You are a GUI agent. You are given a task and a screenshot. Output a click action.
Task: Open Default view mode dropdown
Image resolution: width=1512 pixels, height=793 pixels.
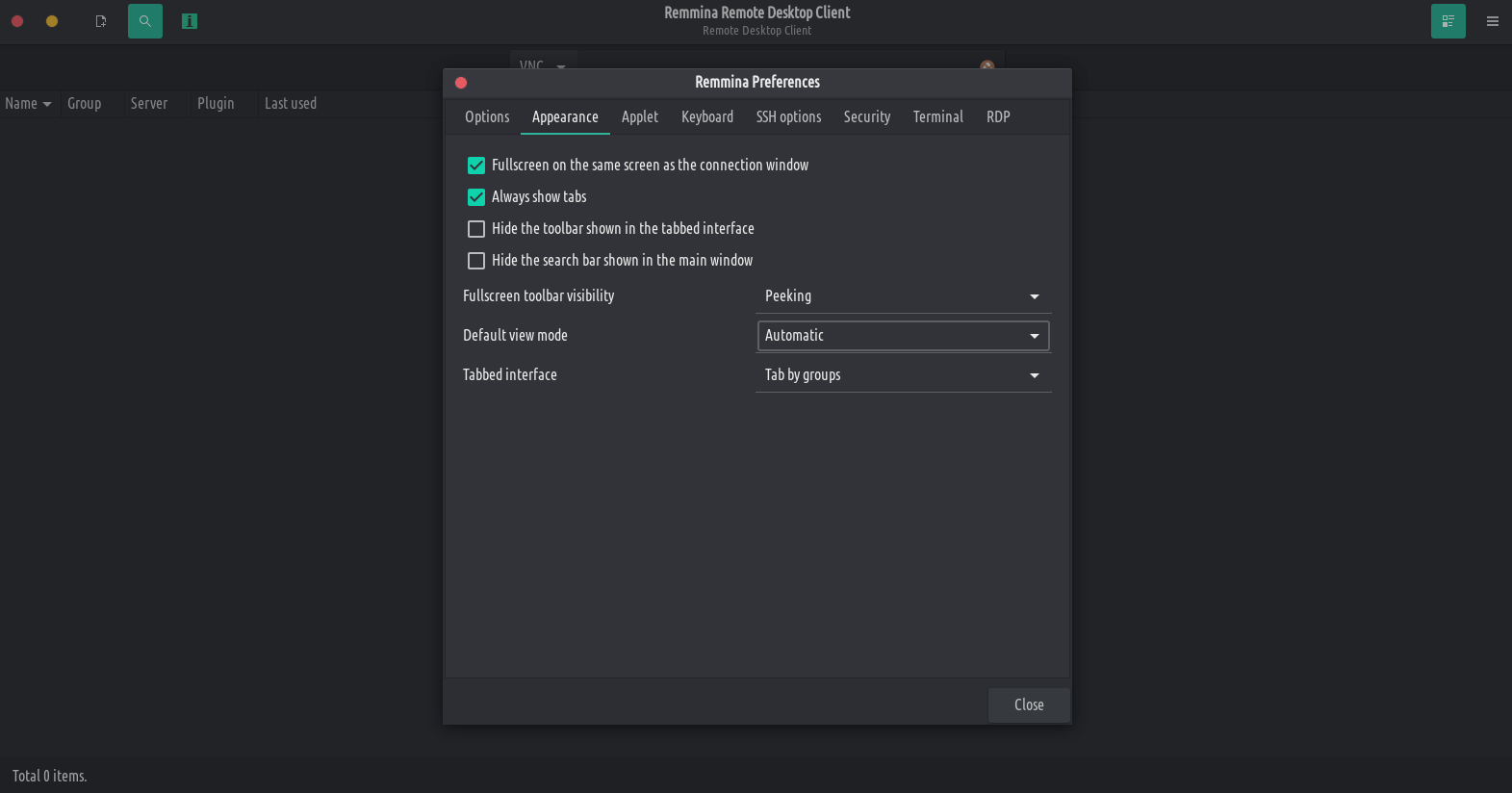[x=903, y=336]
